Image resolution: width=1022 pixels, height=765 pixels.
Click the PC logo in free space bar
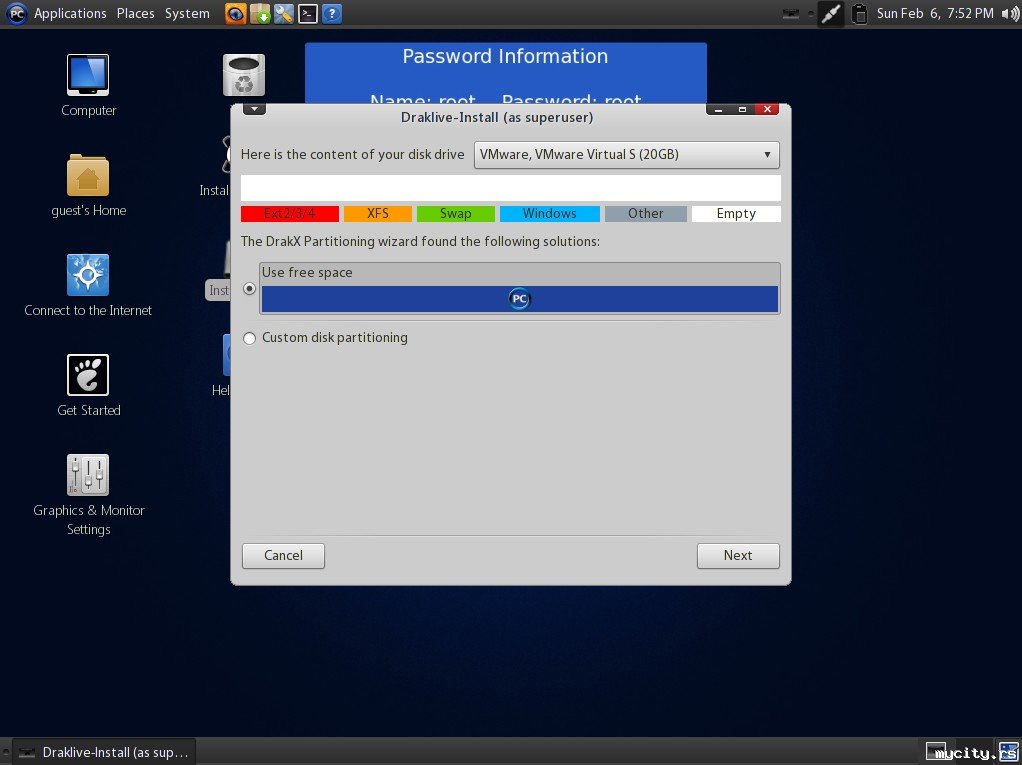(x=519, y=299)
